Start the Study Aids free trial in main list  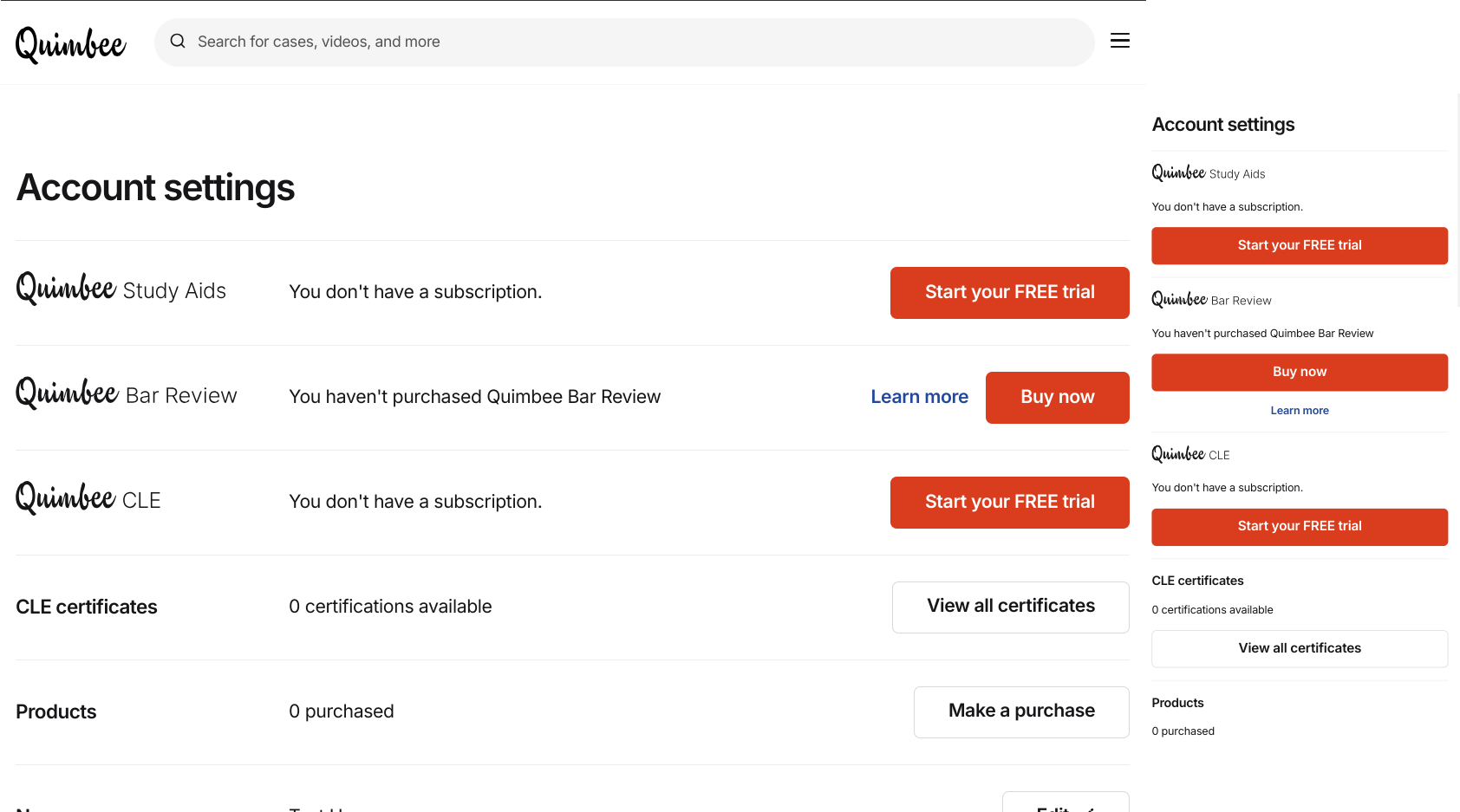[1009, 293]
